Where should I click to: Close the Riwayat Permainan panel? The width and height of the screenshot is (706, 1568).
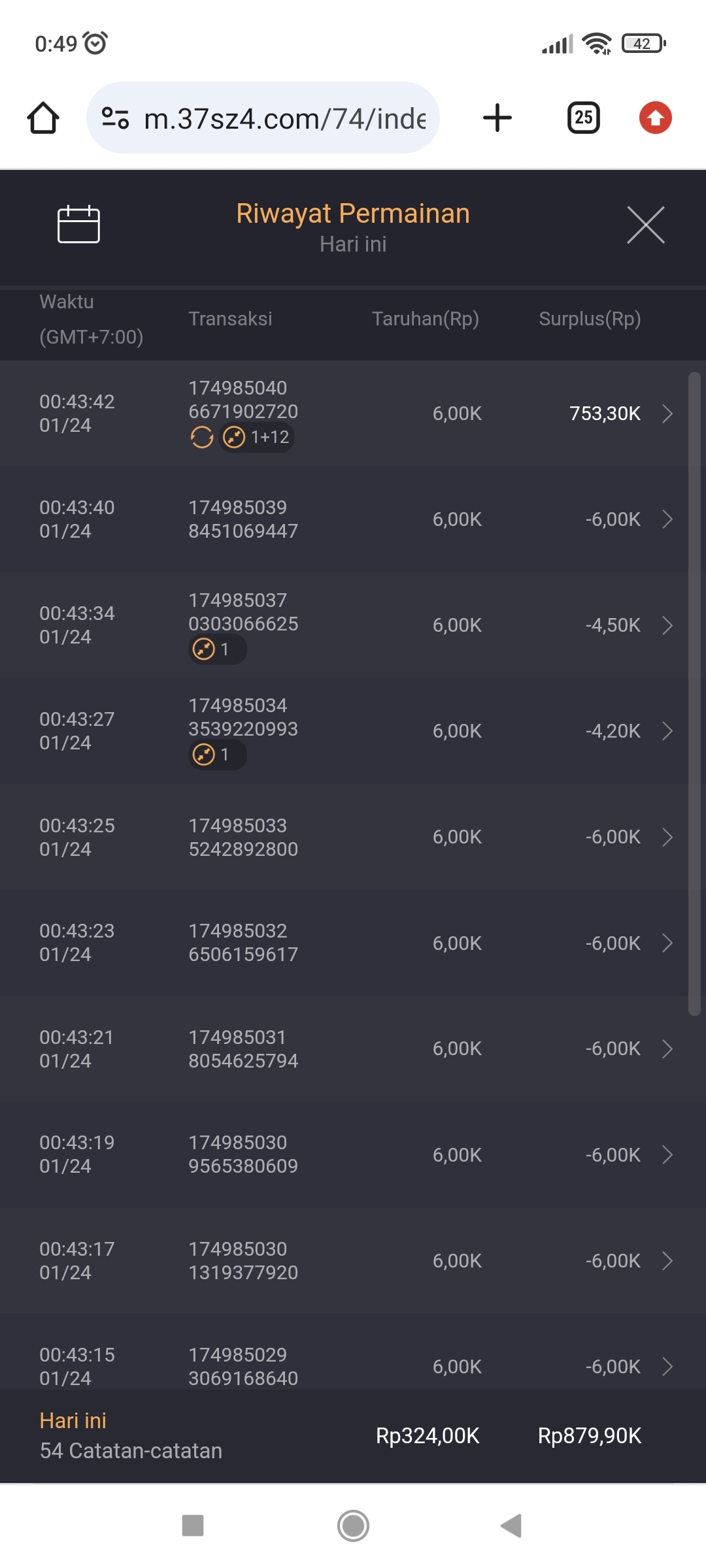645,225
